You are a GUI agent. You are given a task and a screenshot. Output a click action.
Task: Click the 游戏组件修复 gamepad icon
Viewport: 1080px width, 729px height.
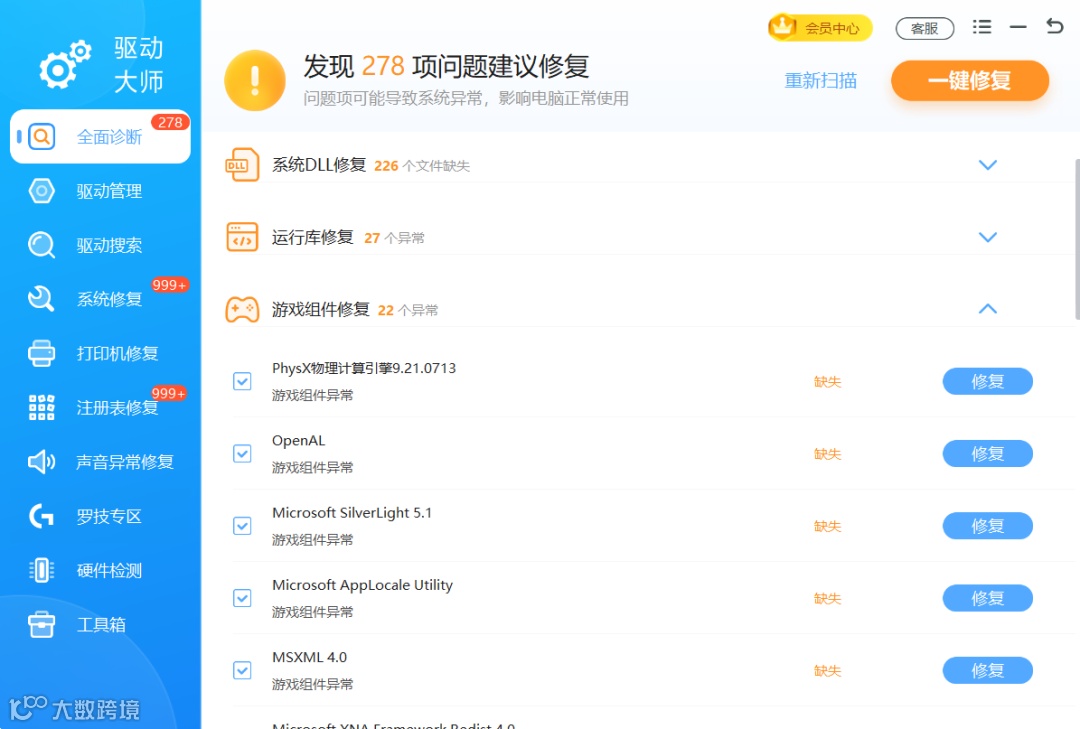242,309
